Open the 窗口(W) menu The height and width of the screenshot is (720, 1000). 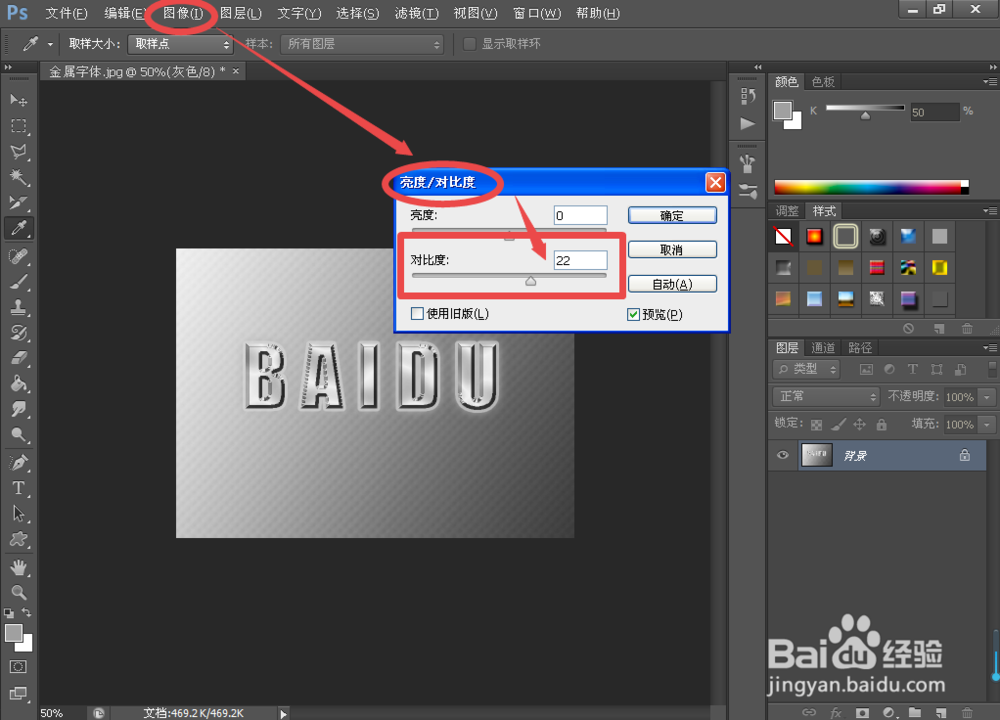coord(536,13)
